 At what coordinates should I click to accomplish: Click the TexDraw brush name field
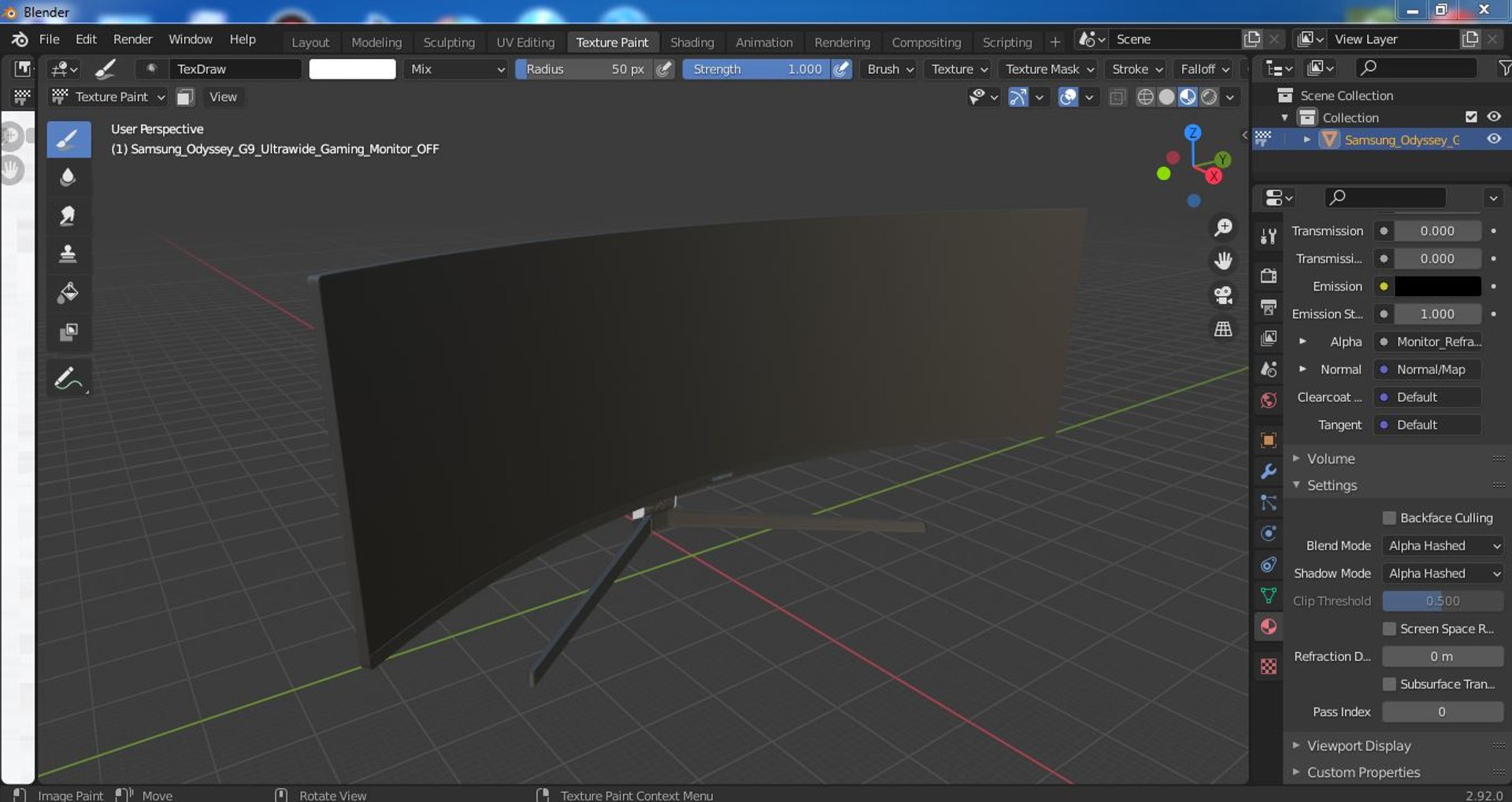point(235,69)
